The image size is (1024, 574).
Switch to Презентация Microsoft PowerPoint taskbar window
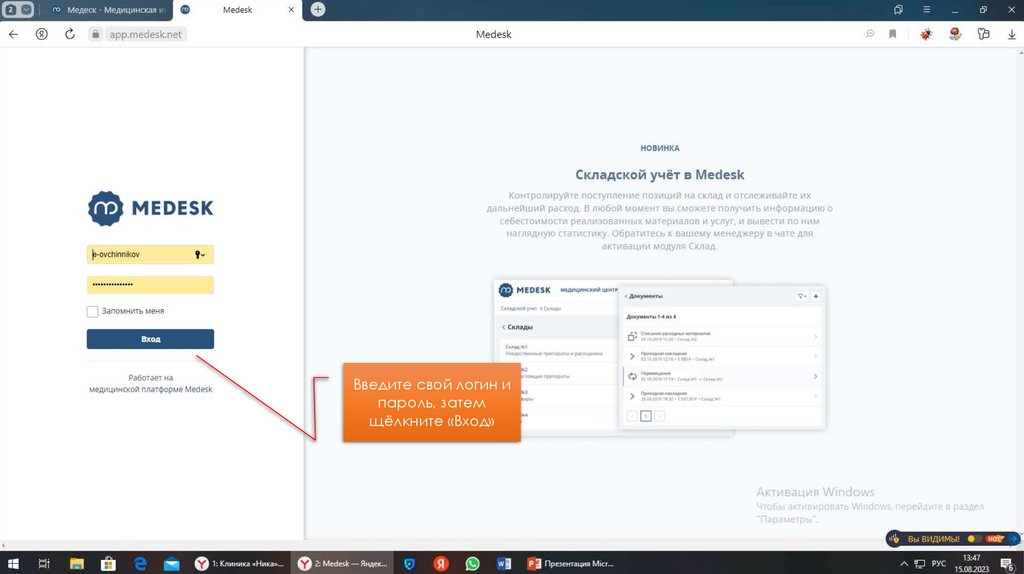(571, 564)
